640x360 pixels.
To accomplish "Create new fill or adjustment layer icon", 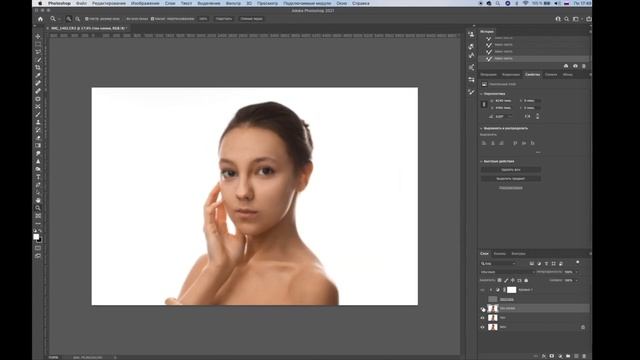I will [560, 356].
